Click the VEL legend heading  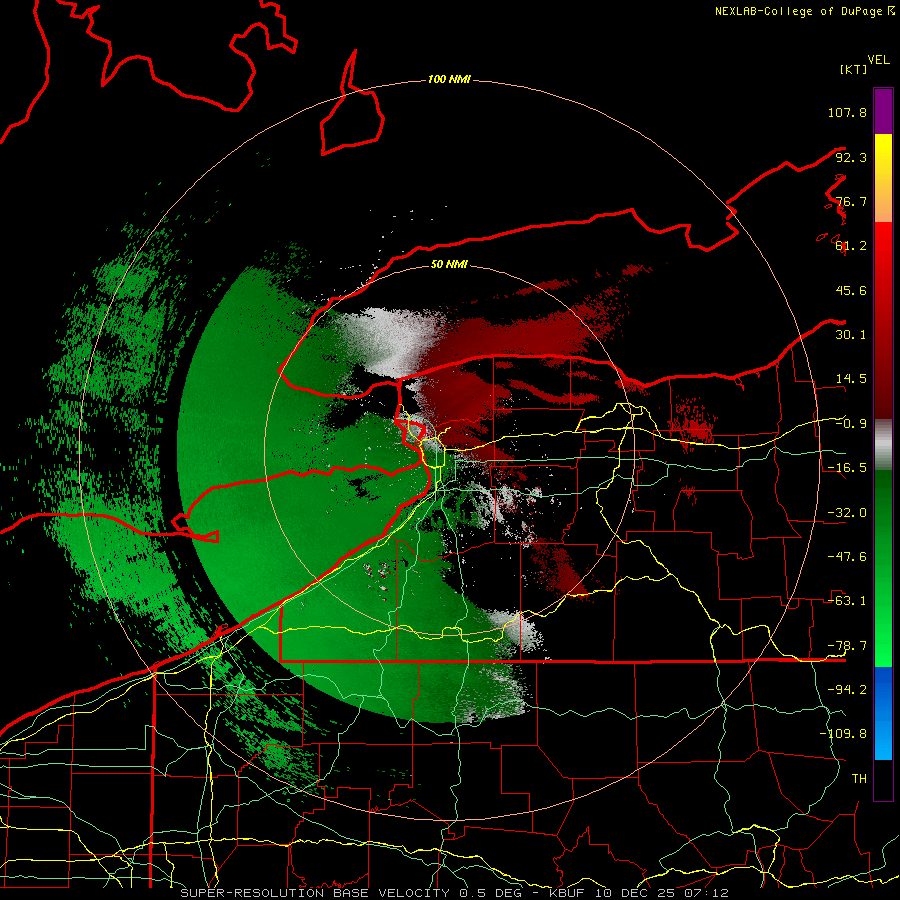pos(879,60)
